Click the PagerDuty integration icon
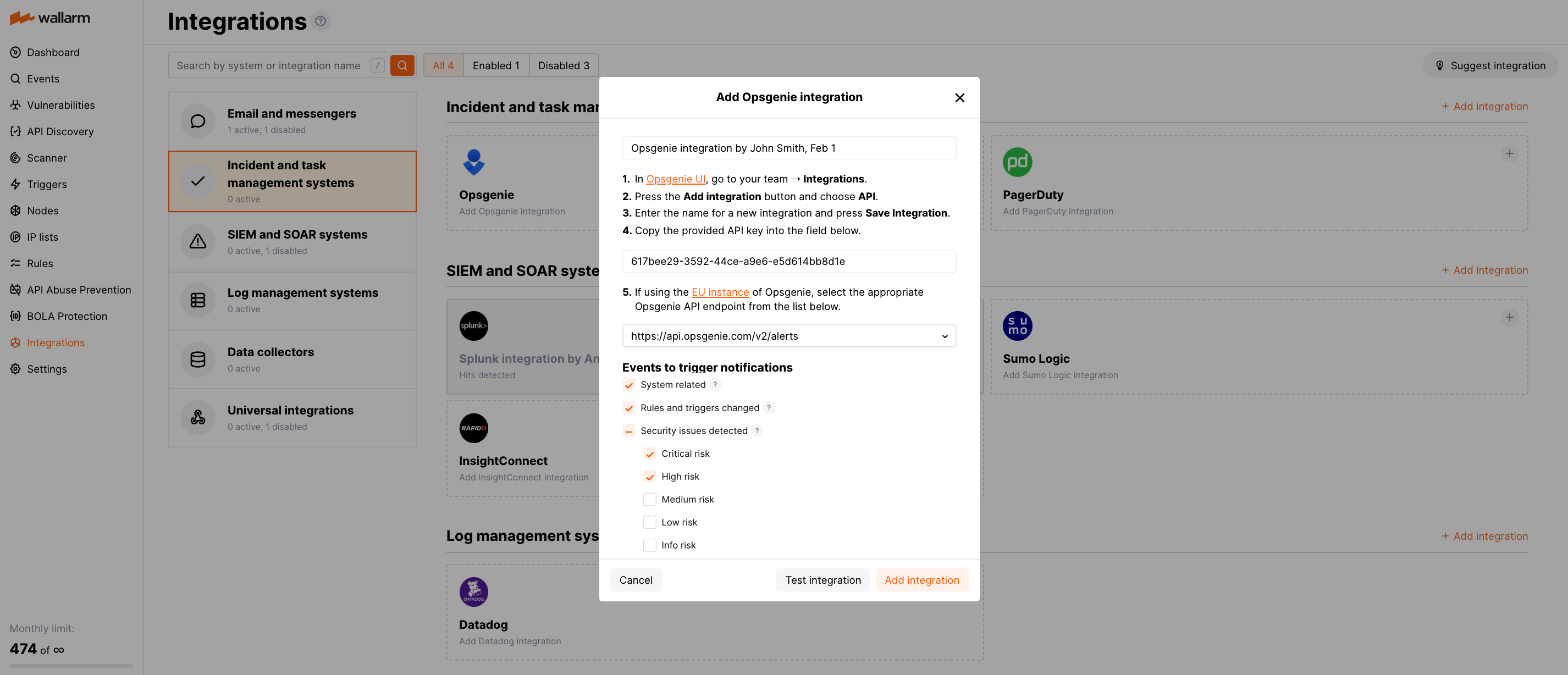This screenshot has width=1568, height=675. tap(1016, 162)
